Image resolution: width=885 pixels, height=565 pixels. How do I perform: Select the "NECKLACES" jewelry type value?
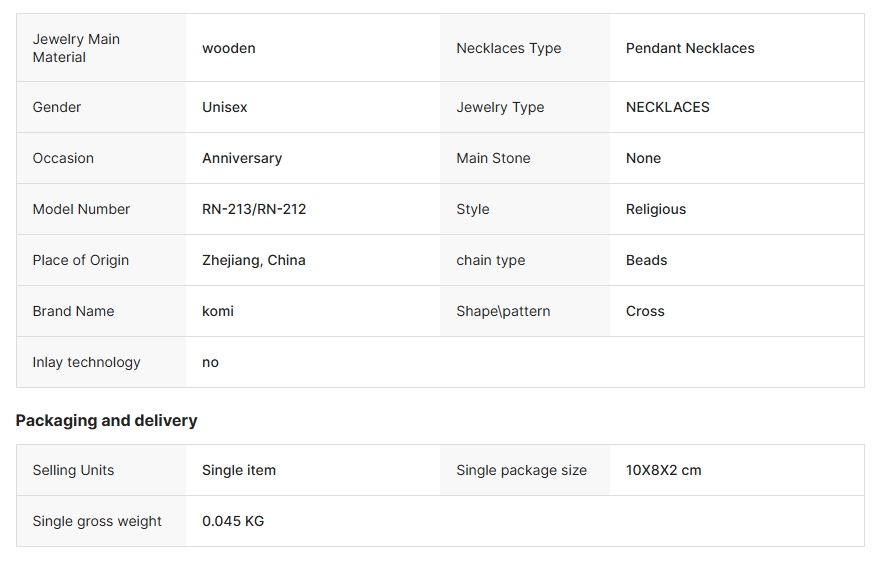[x=667, y=107]
